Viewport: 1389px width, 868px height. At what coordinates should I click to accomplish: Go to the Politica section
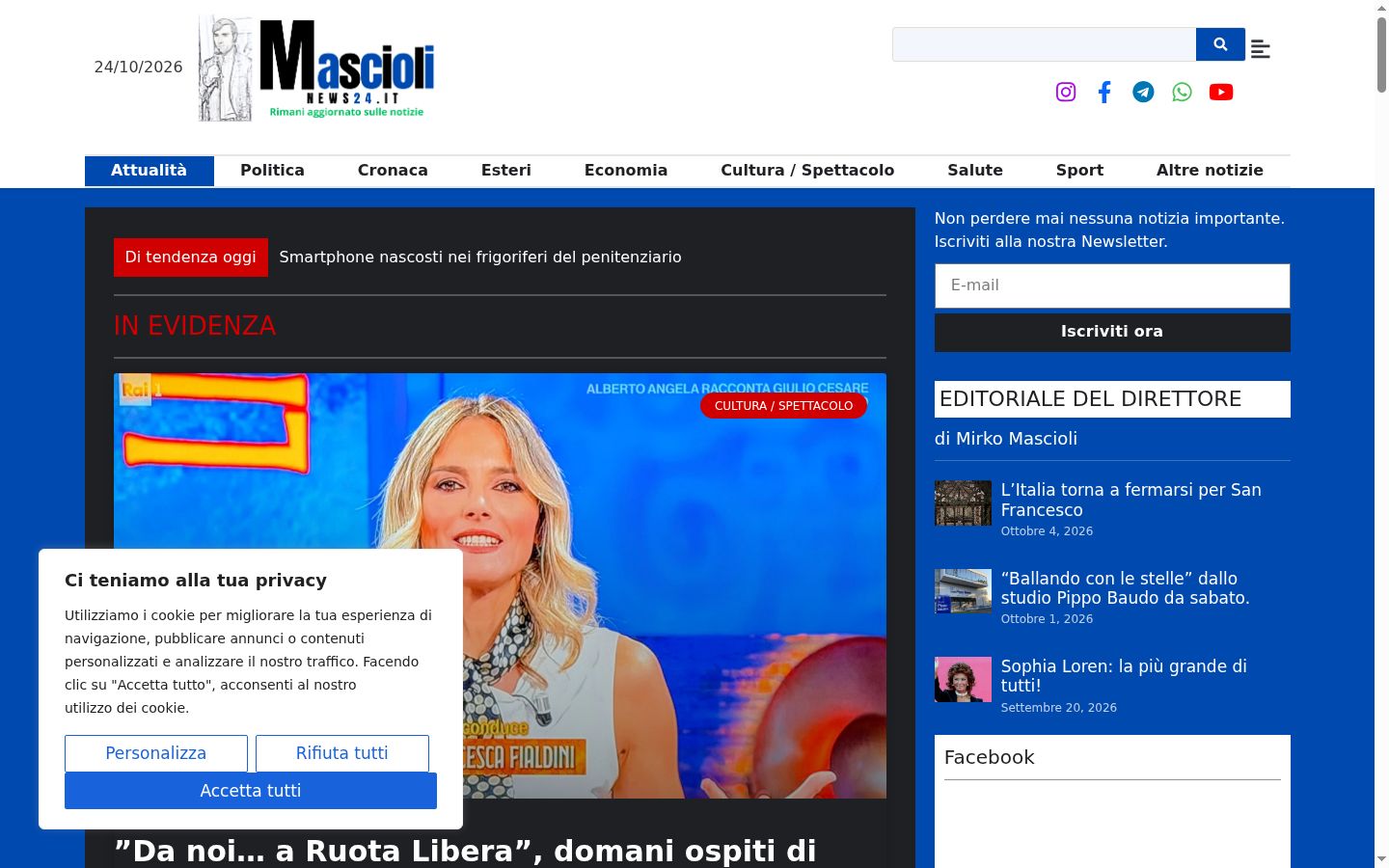coord(272,171)
